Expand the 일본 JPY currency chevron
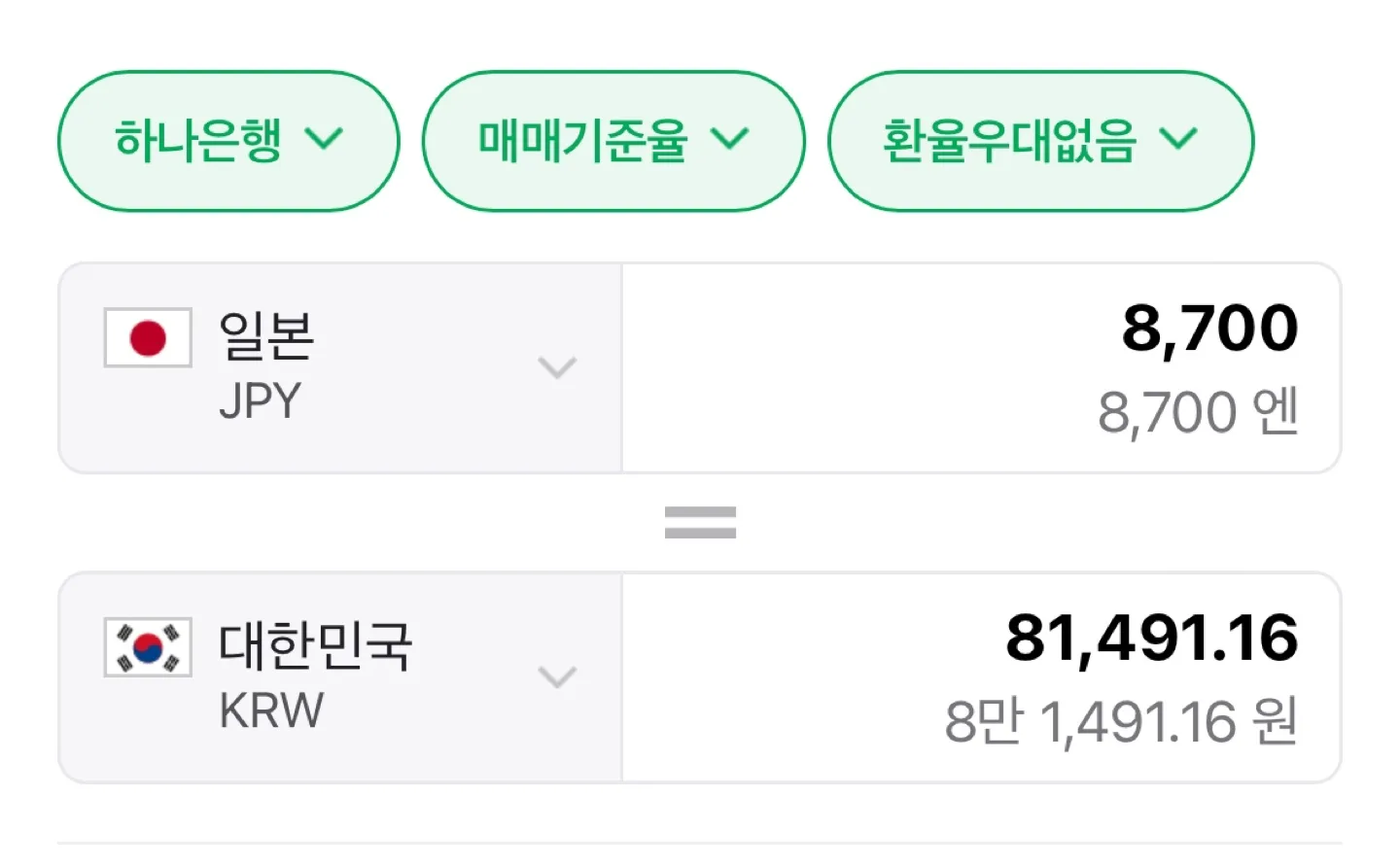The height and width of the screenshot is (865, 1400). click(x=557, y=367)
